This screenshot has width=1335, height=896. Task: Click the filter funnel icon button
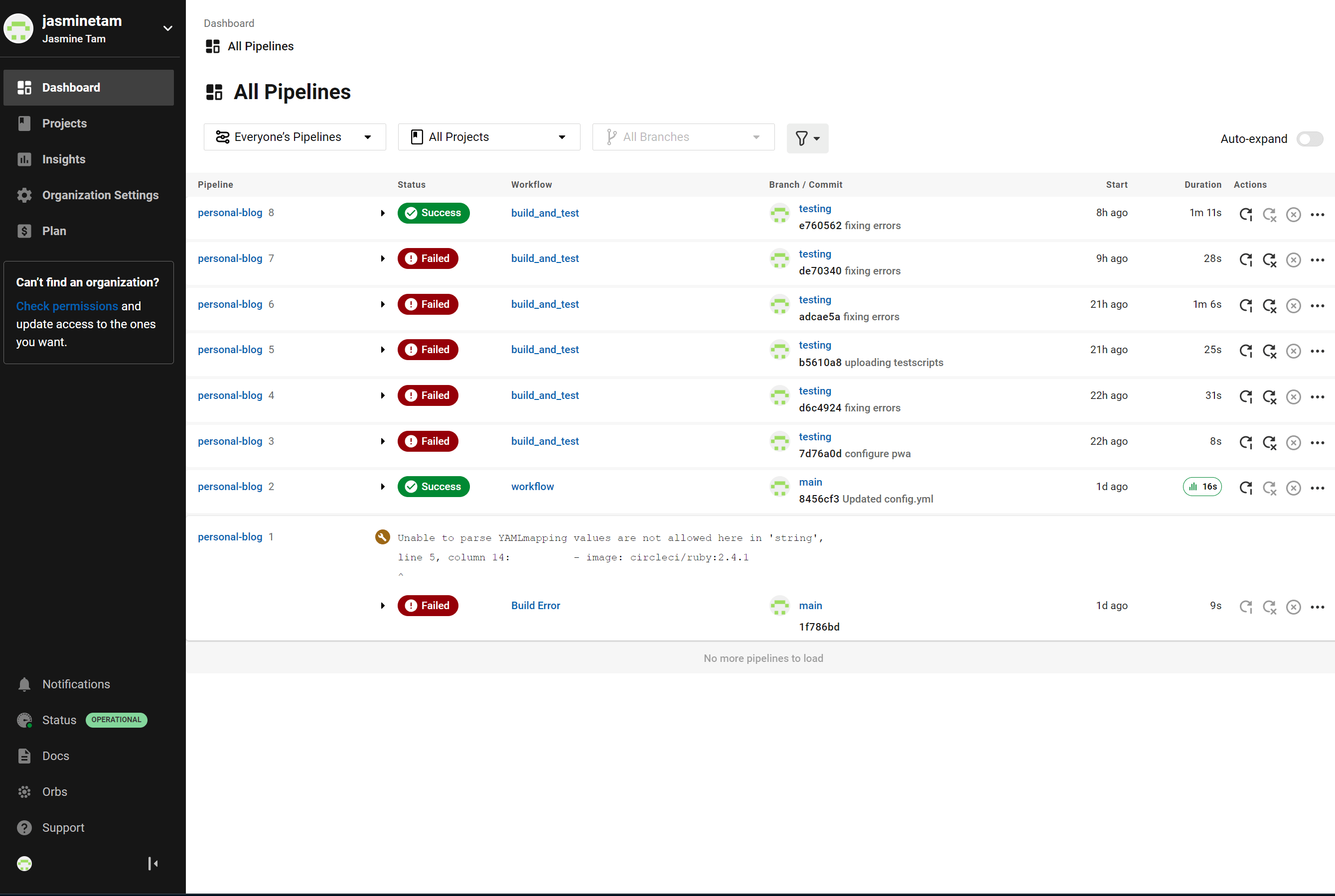[x=807, y=138]
